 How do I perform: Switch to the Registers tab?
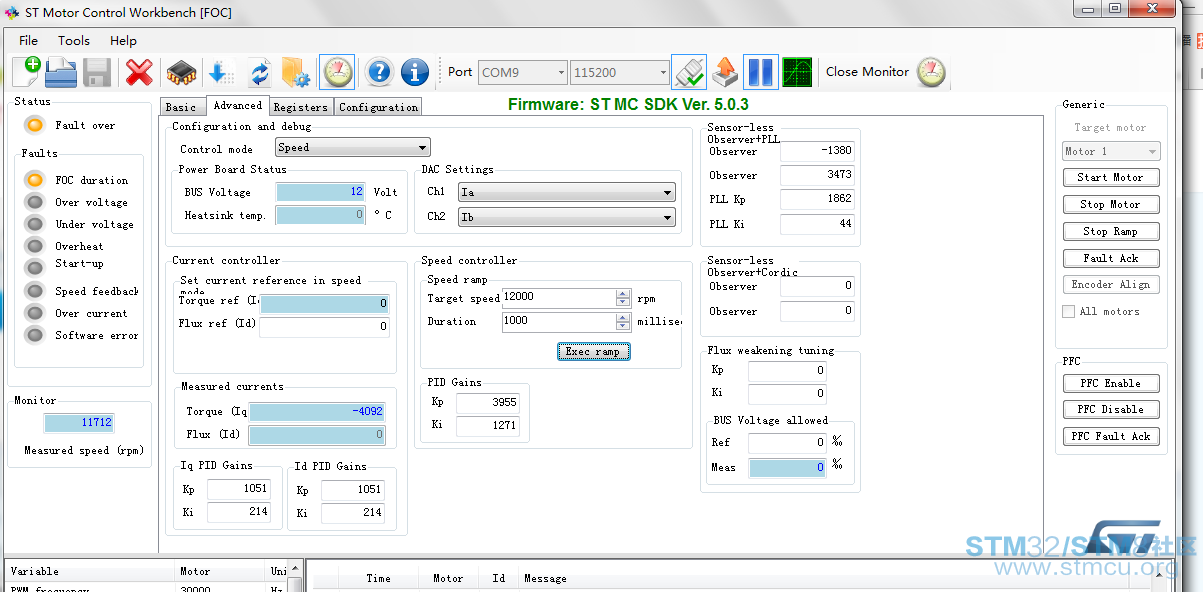(x=300, y=107)
